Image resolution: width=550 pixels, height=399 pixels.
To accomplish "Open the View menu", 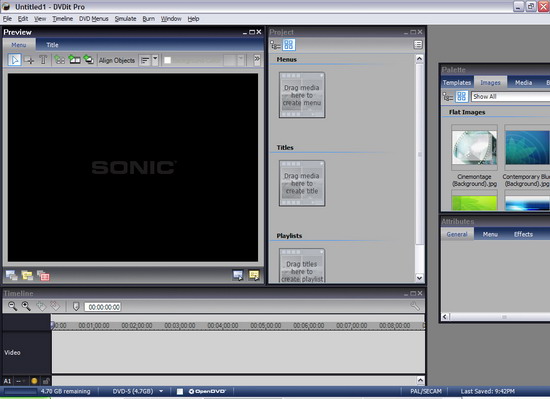I will pos(40,19).
